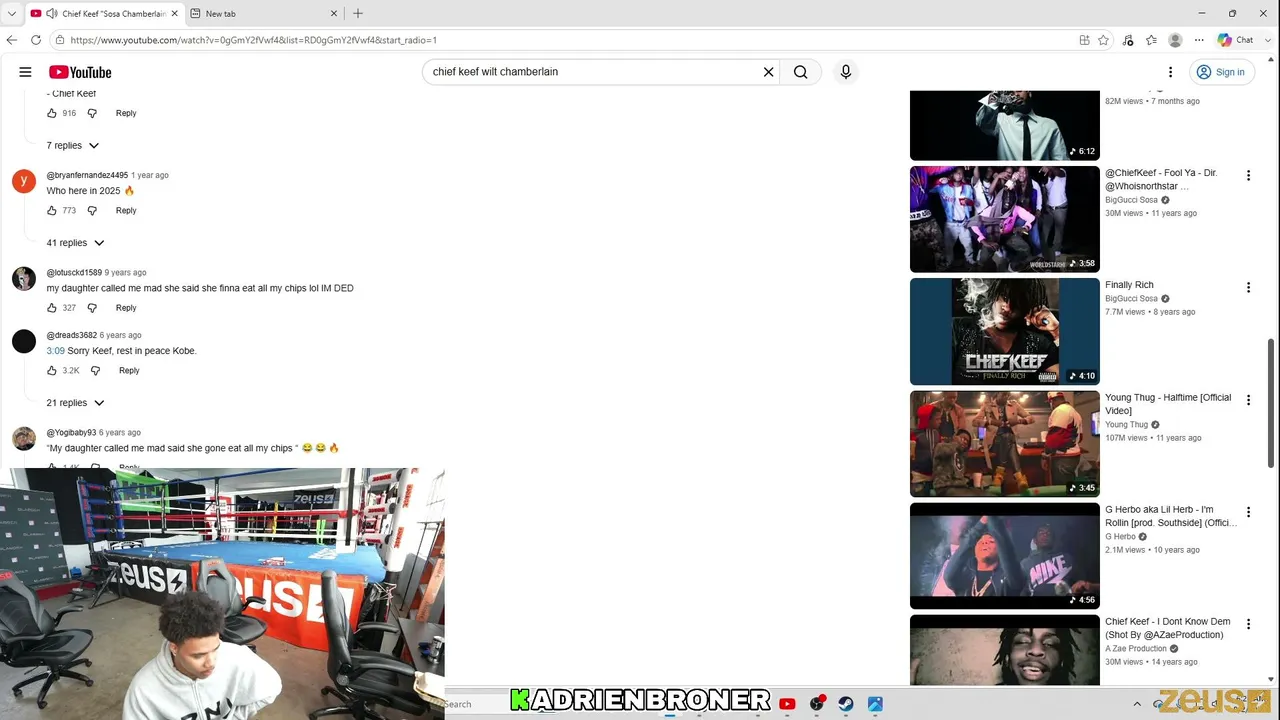
Task: Add this page to favorites
Action: coord(1103,40)
